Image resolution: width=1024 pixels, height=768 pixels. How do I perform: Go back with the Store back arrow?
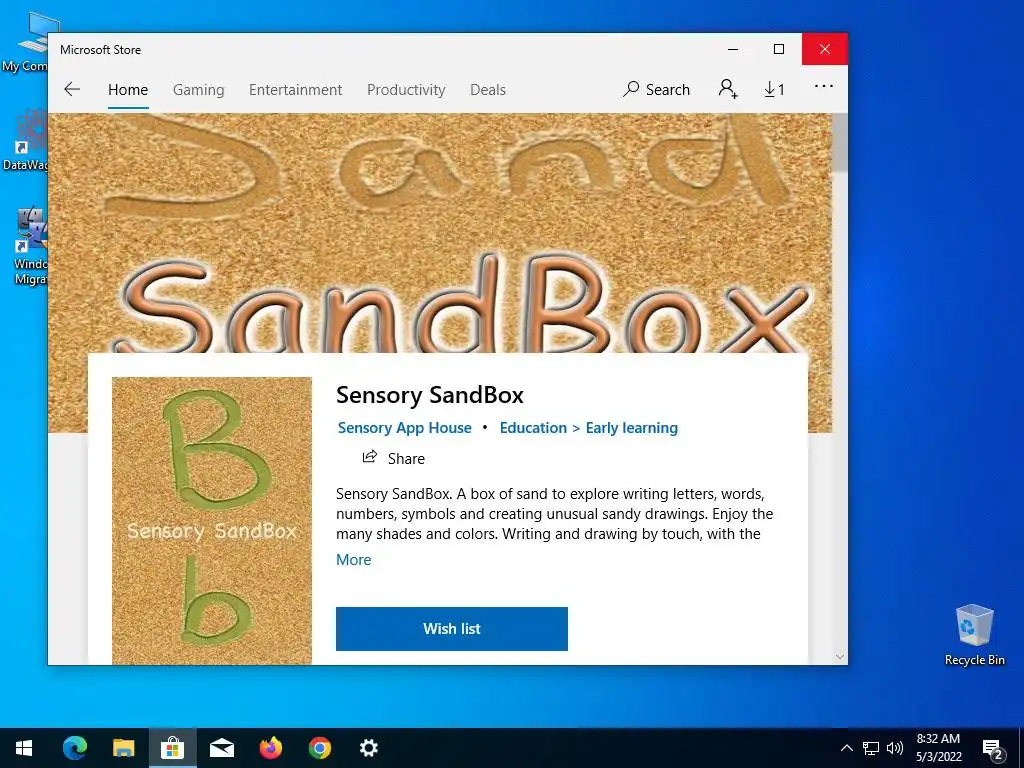(72, 89)
